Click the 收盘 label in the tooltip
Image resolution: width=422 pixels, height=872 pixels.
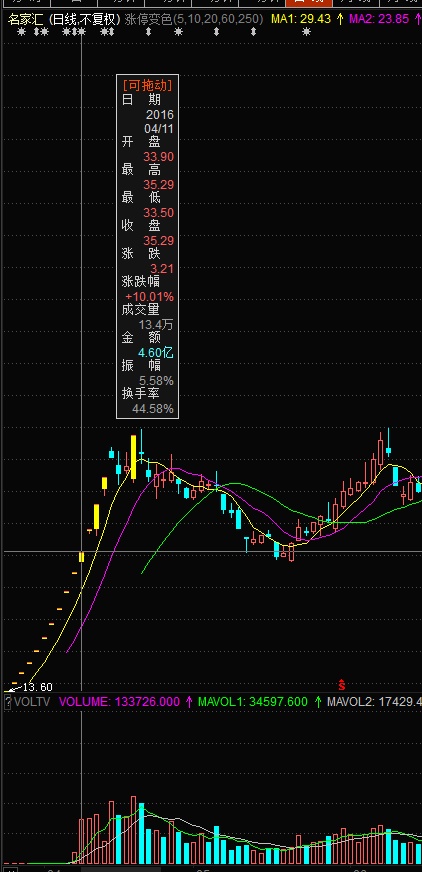coord(141,226)
